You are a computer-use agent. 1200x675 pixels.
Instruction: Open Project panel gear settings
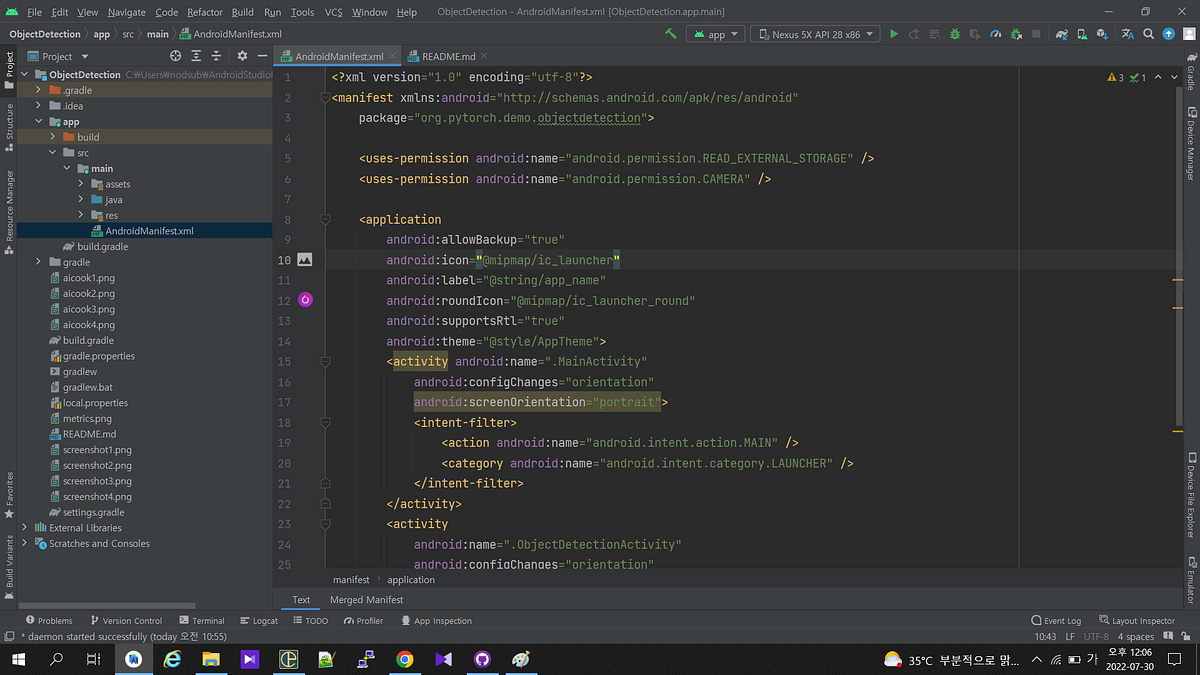242,56
